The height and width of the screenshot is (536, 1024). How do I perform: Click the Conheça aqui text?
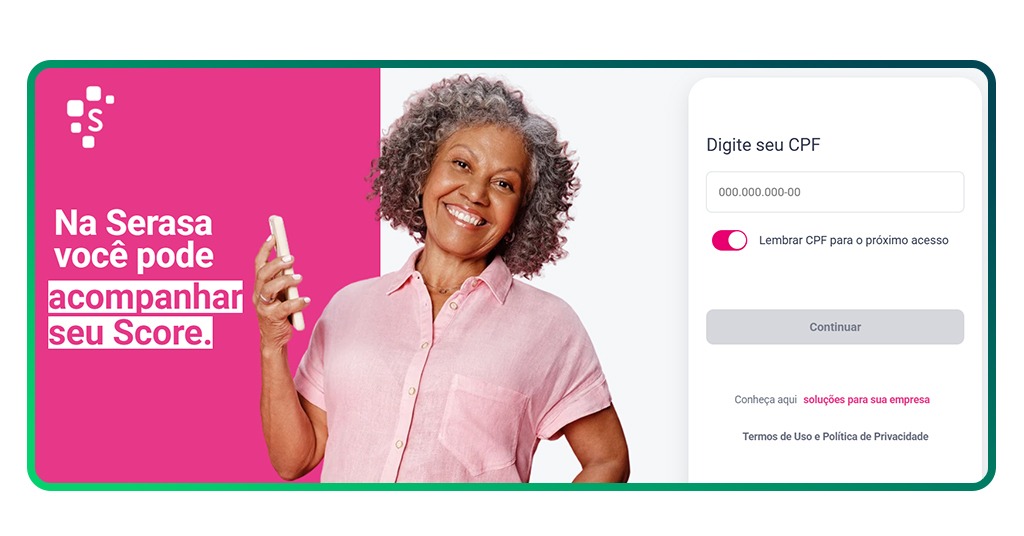[765, 400]
